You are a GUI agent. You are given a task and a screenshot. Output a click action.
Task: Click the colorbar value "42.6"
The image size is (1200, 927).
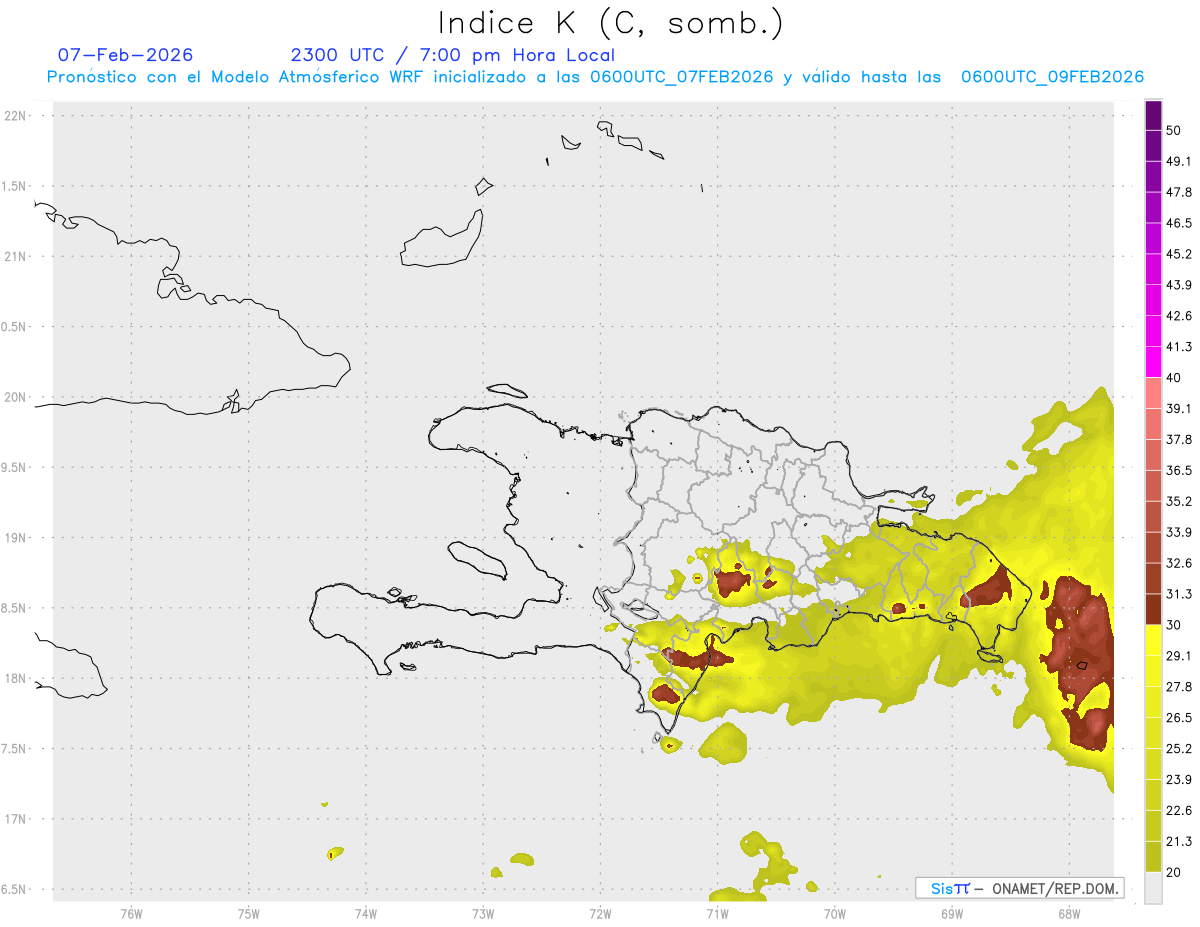click(1179, 317)
